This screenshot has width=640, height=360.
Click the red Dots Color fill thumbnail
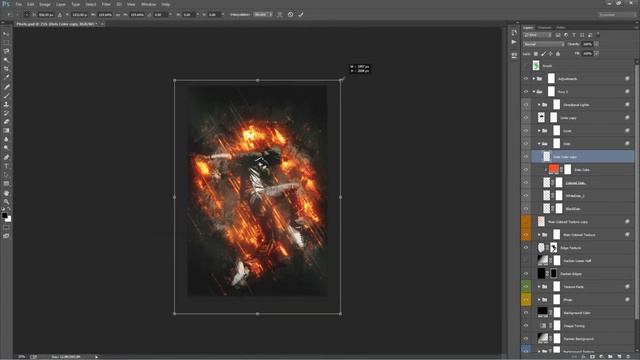(553, 169)
